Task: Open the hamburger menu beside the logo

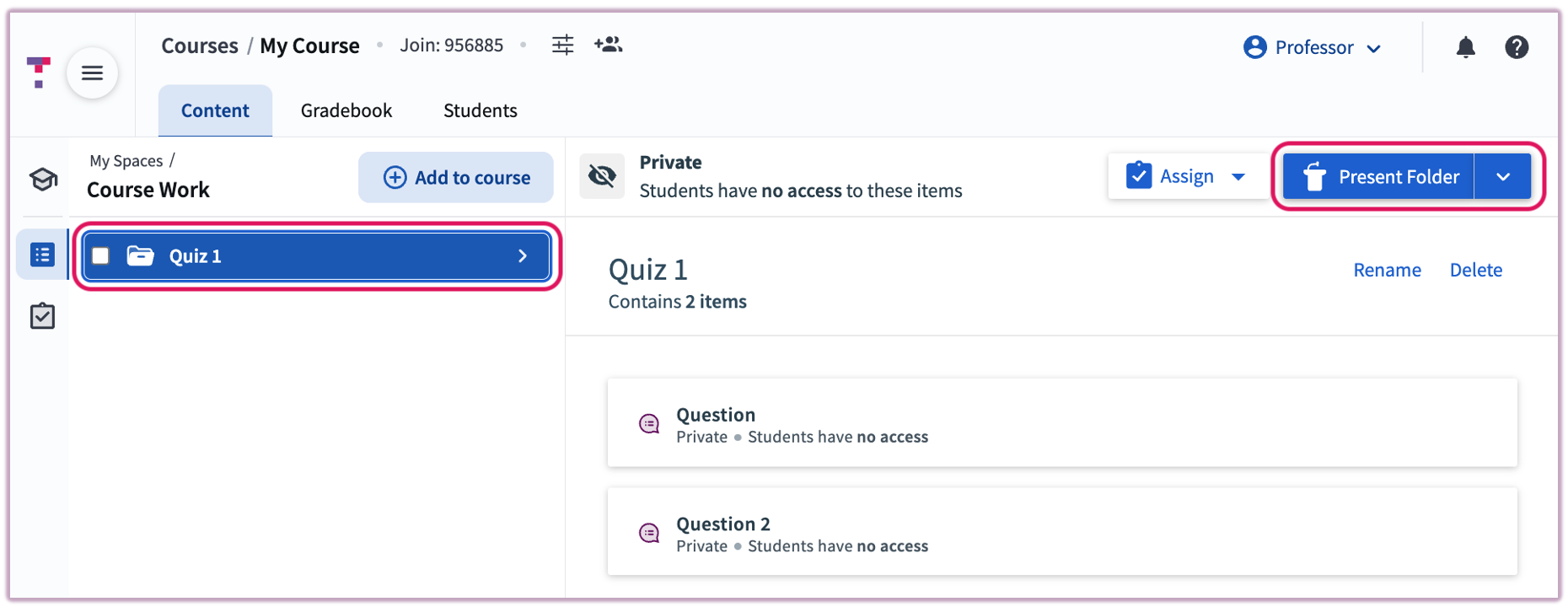Action: tap(92, 73)
